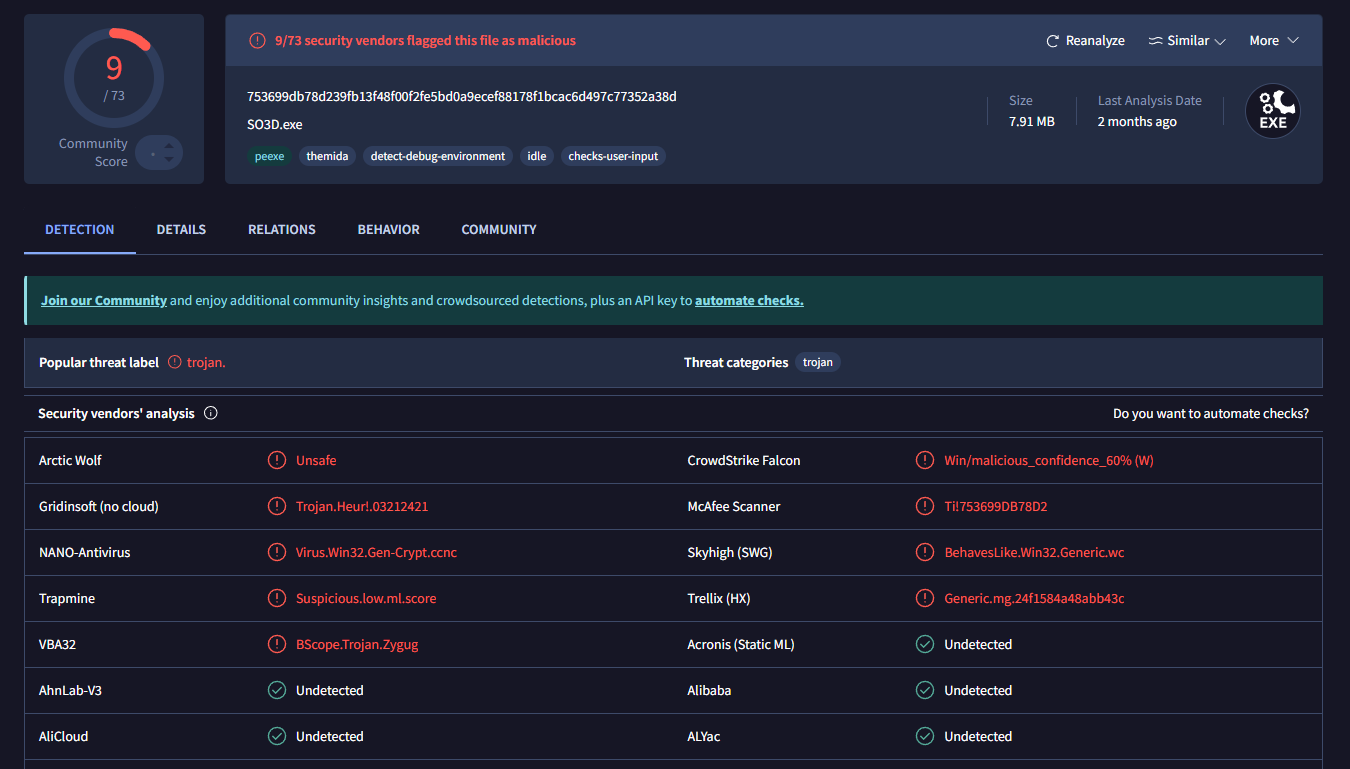This screenshot has height=769, width=1350.
Task: Click the BehavesLike.Win32.Generic.wc detection
Action: (x=1034, y=552)
